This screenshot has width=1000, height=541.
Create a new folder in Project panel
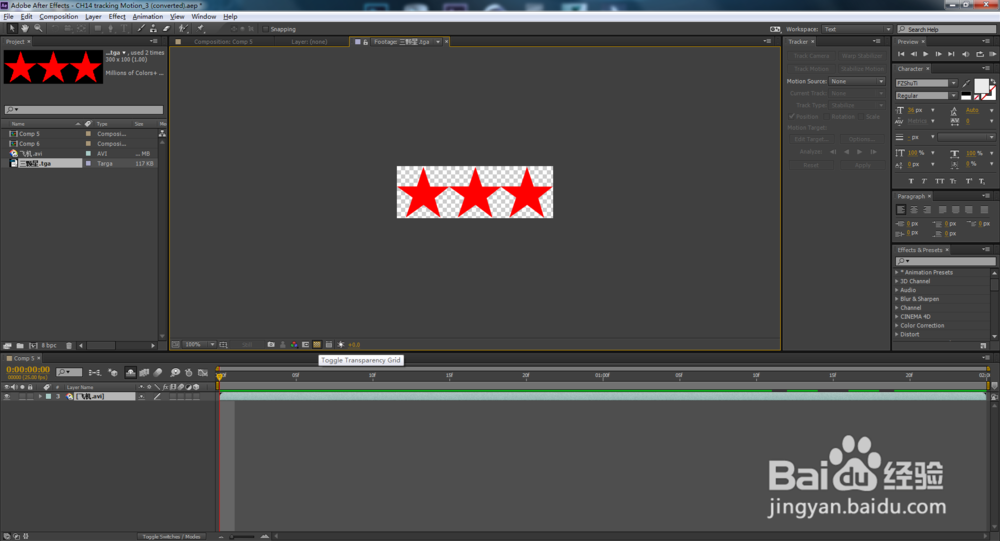pyautogui.click(x=20, y=346)
